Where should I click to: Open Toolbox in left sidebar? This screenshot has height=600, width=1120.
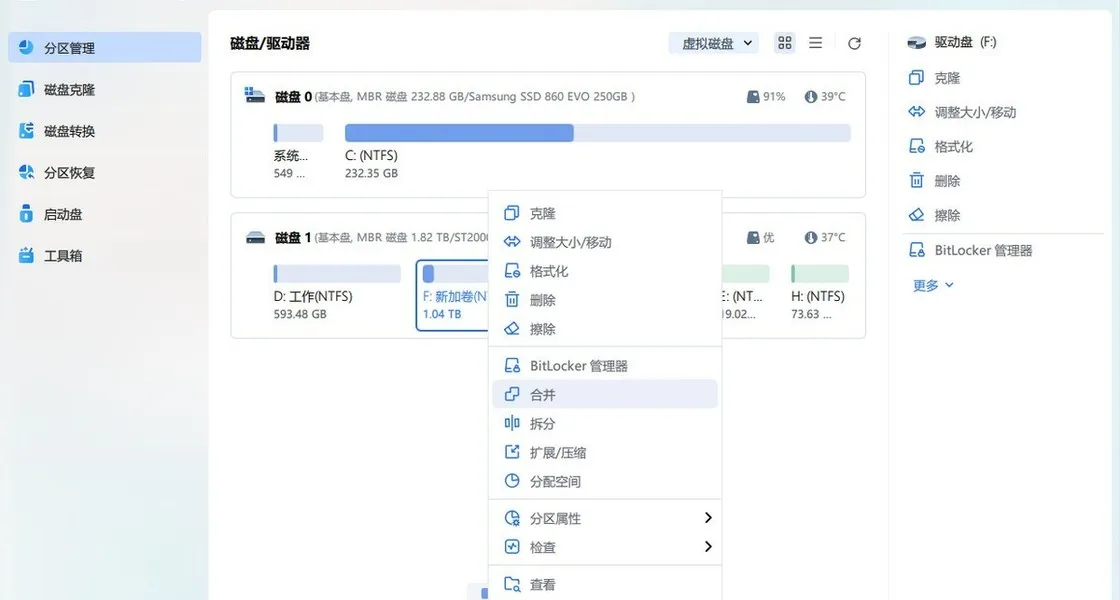(x=62, y=256)
